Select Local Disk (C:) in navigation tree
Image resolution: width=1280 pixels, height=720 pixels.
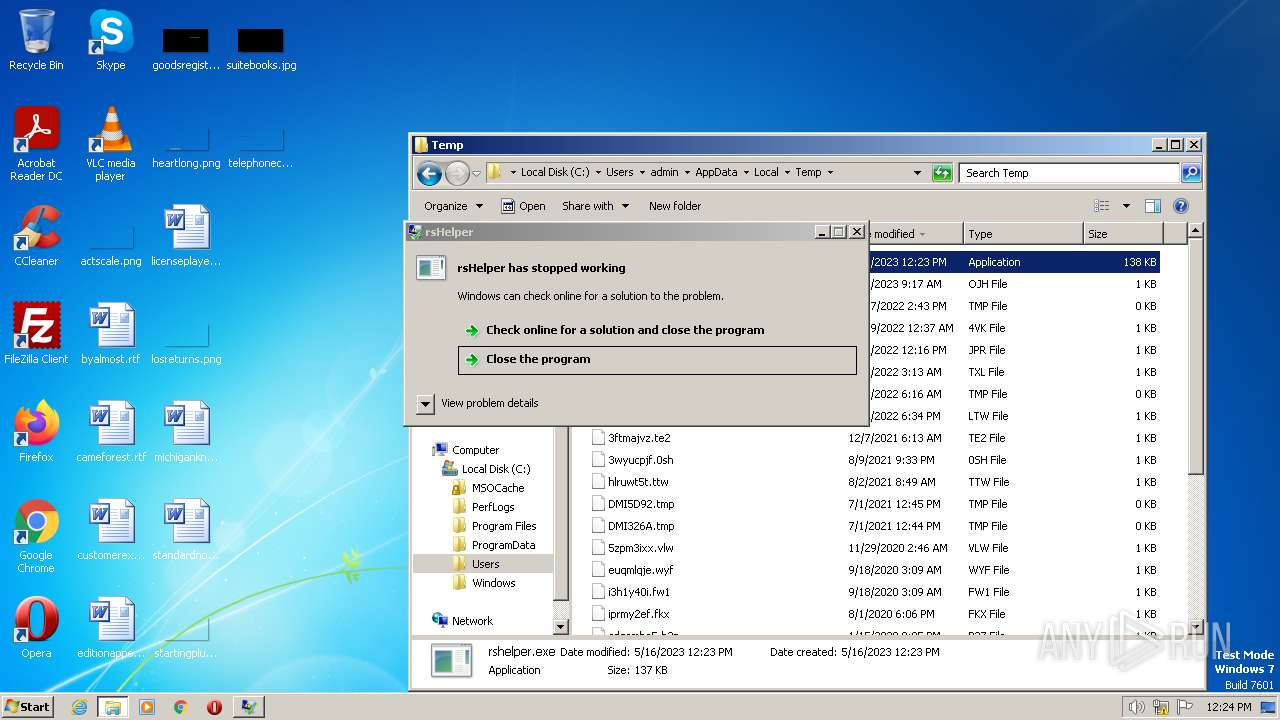tap(496, 469)
